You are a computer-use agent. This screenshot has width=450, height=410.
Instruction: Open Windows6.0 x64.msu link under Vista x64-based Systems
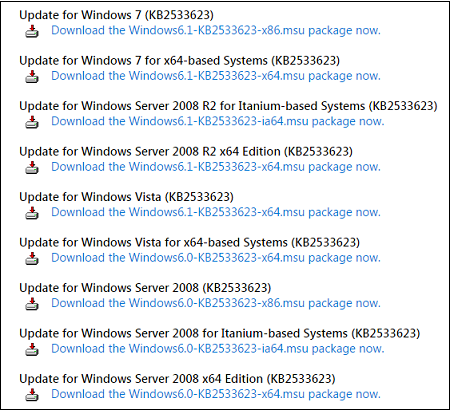pyautogui.click(x=216, y=258)
